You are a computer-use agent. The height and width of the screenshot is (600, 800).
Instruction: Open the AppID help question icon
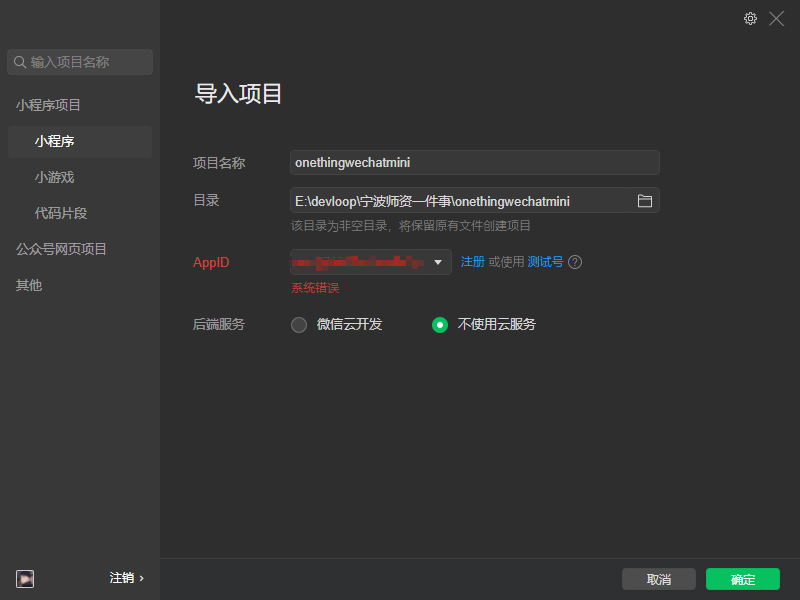click(575, 262)
